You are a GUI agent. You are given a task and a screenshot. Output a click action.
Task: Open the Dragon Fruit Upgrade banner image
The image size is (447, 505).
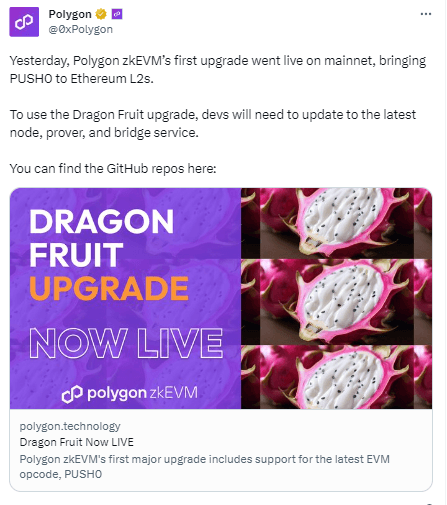(x=221, y=298)
